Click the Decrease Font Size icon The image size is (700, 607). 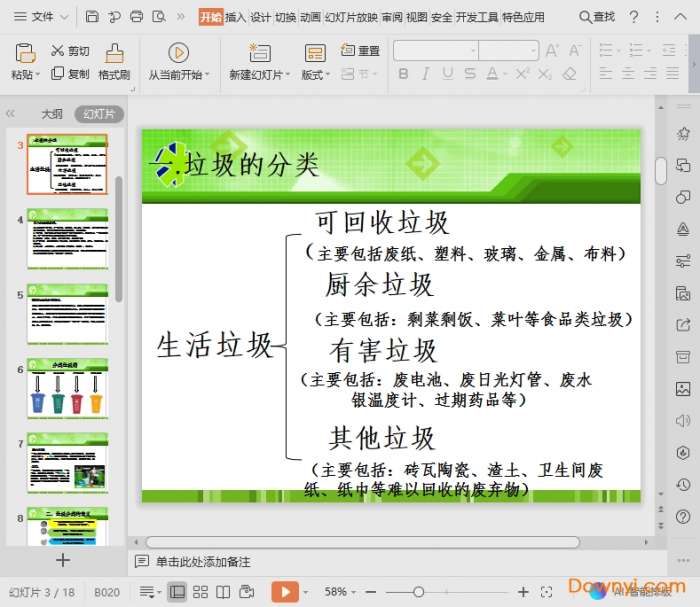click(575, 50)
